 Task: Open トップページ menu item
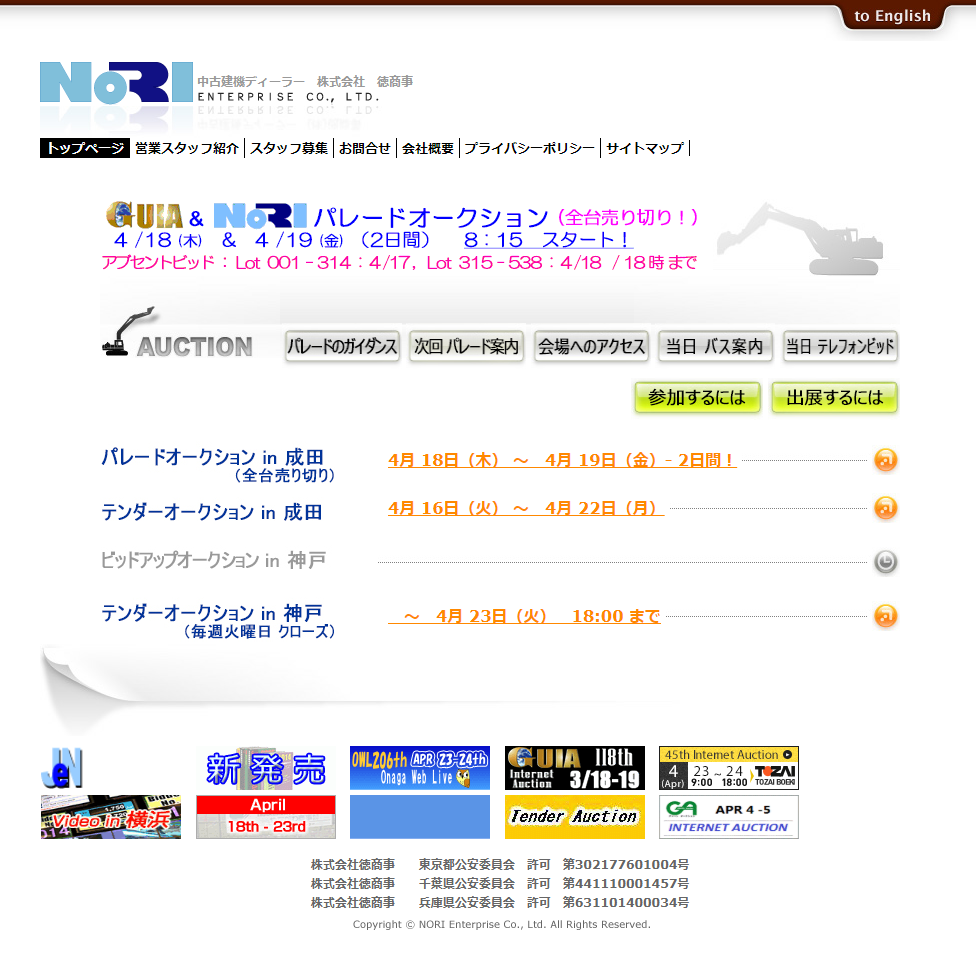point(85,148)
